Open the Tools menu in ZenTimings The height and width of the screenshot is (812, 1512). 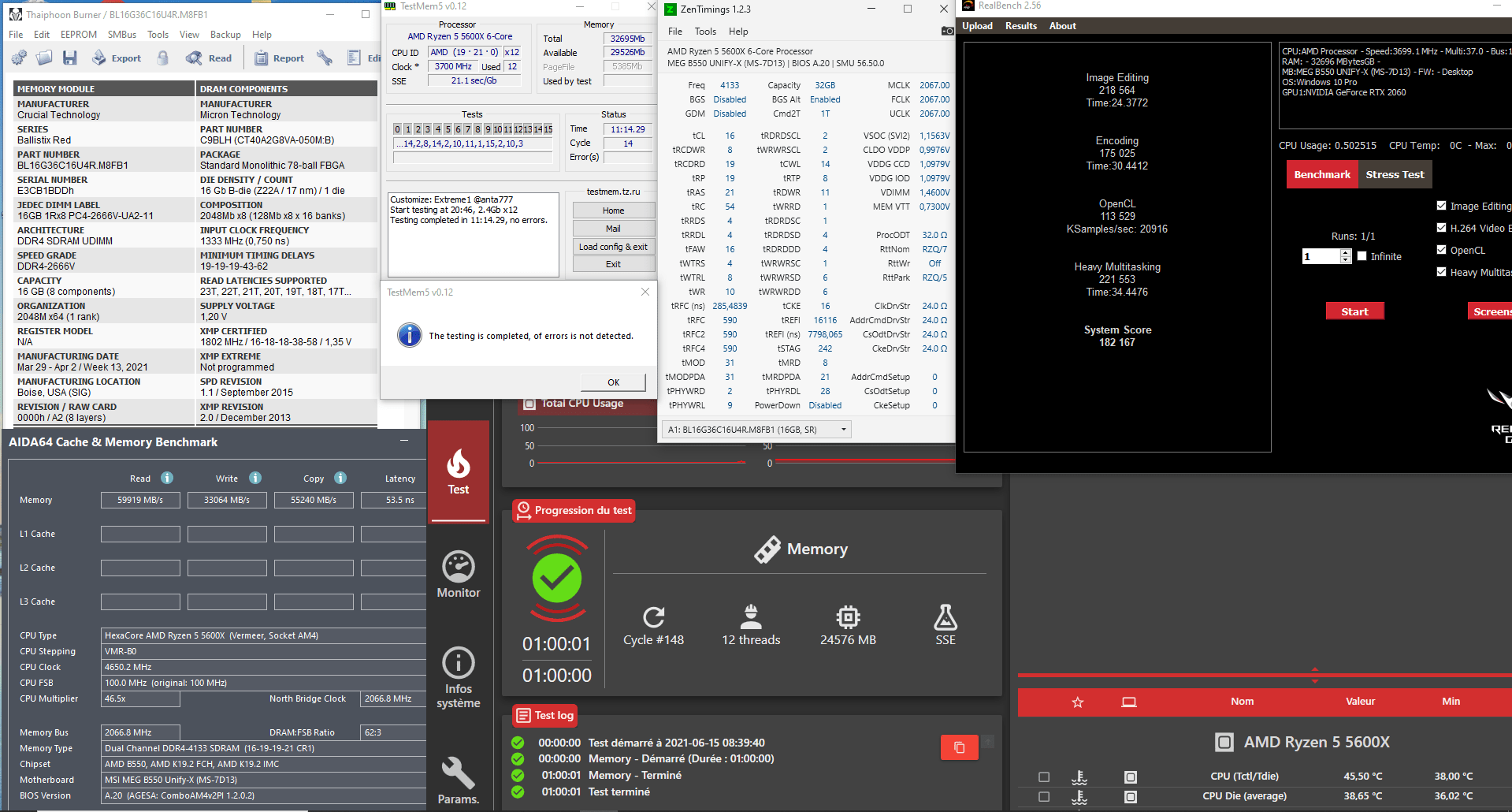point(705,32)
